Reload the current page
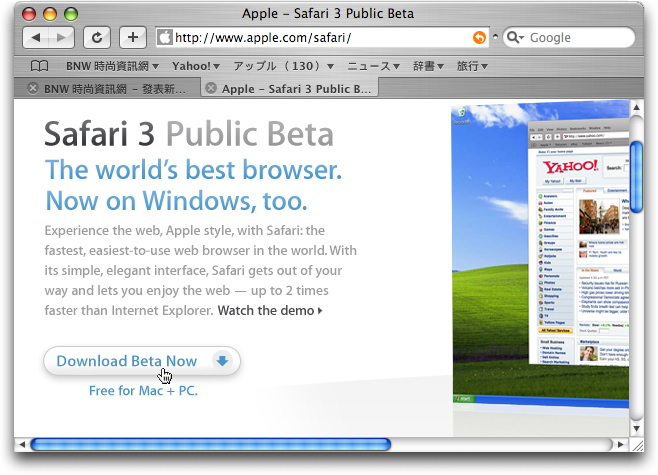Screen dimensions: 658x475 (x=96, y=38)
